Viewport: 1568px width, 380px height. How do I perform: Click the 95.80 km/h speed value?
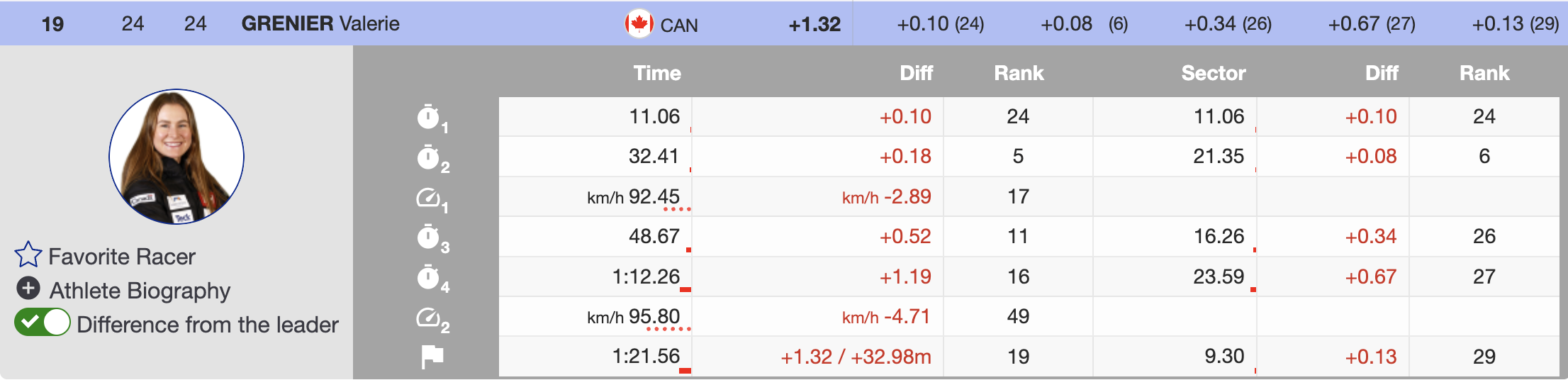point(654,316)
